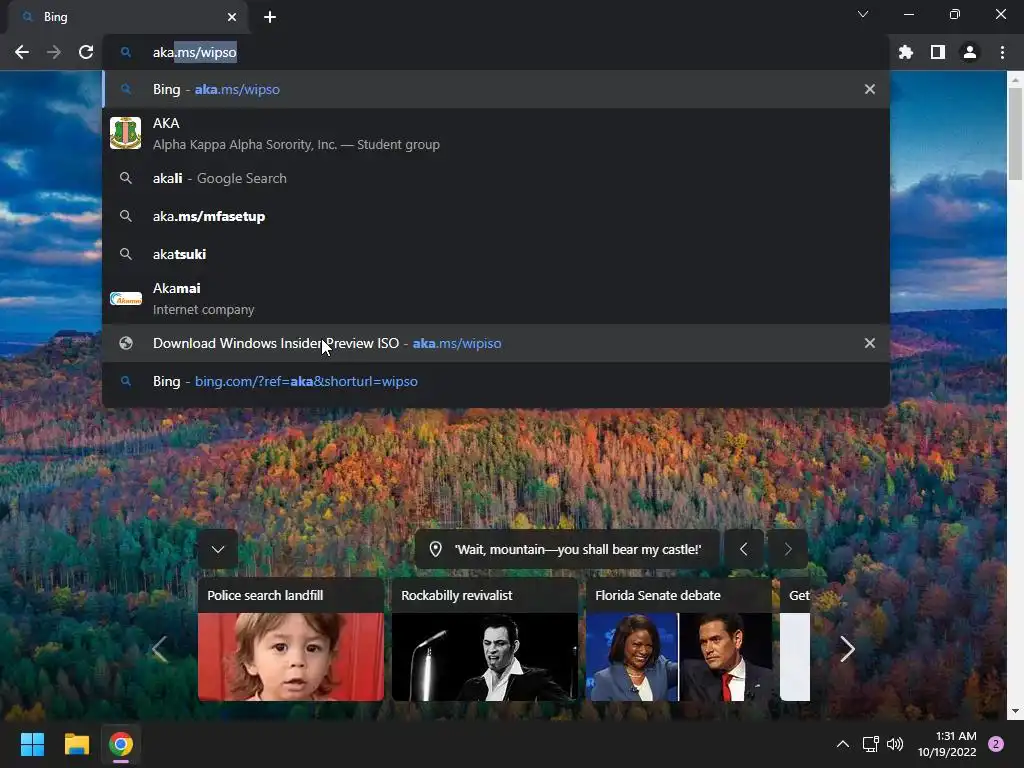The height and width of the screenshot is (768, 1024).
Task: Click the address bar text aka.ms/wipso
Action: [195, 52]
